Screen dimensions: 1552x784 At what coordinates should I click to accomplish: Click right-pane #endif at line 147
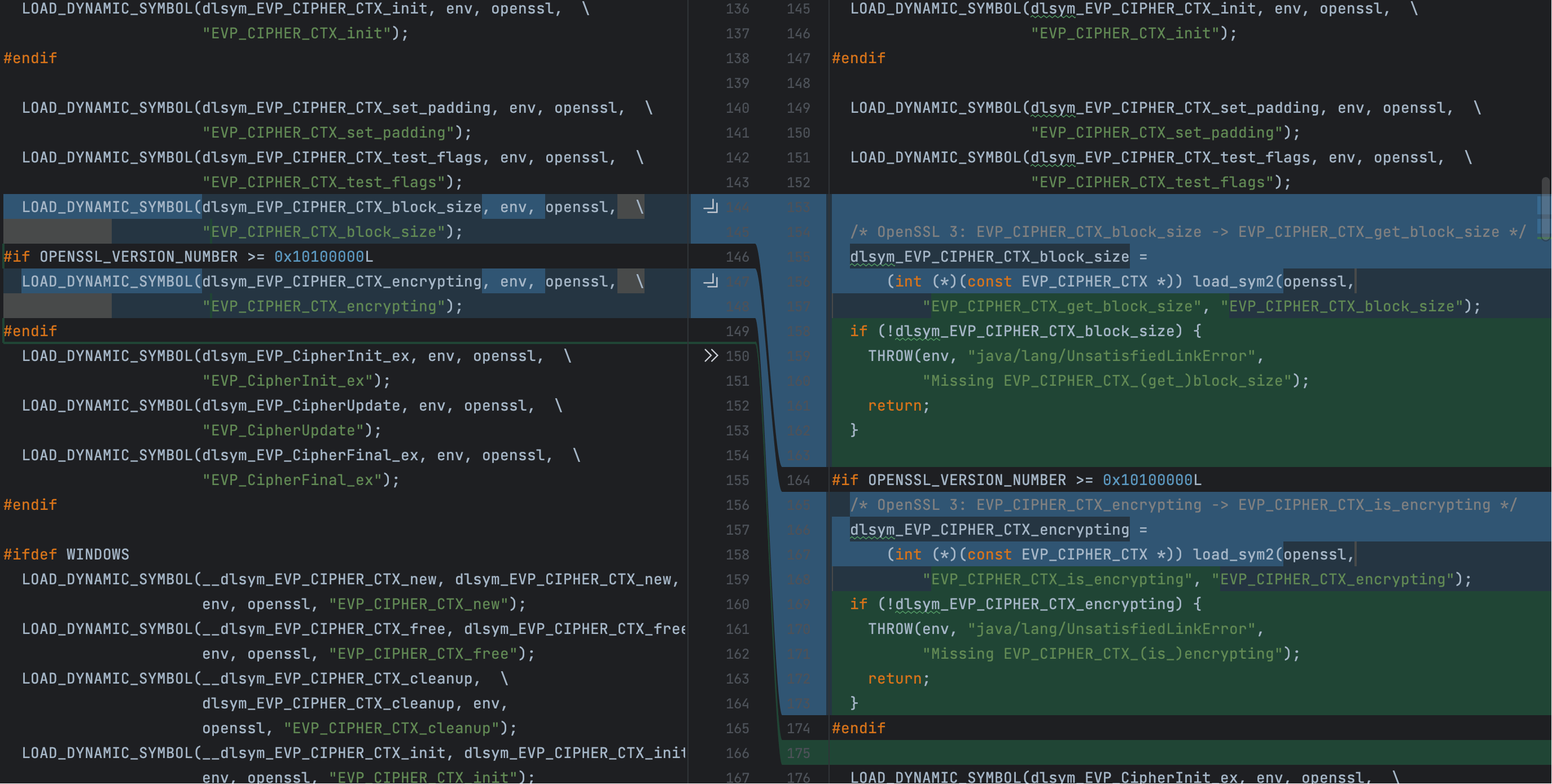point(858,59)
